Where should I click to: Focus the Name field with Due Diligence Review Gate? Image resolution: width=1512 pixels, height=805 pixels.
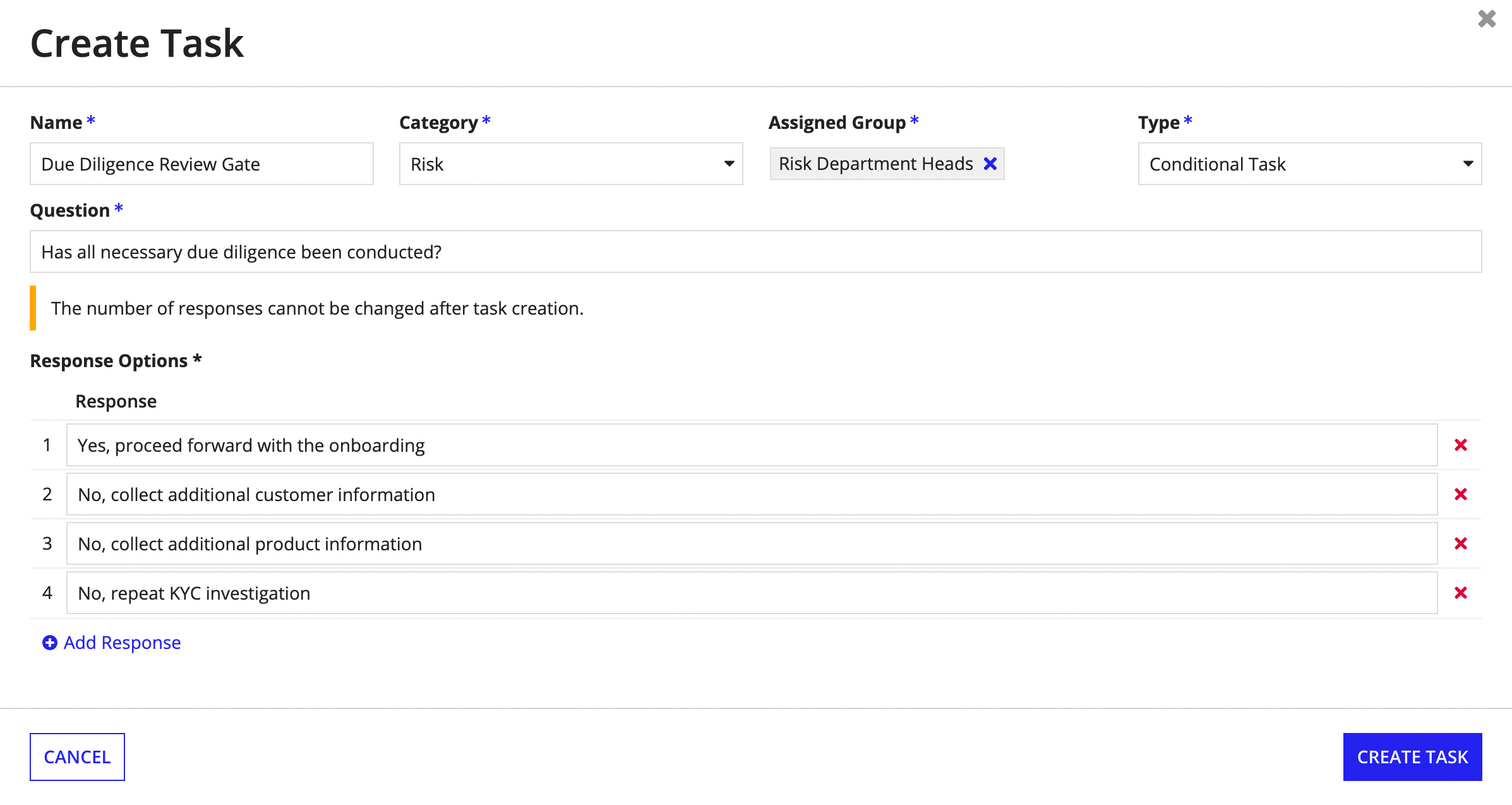coord(201,164)
